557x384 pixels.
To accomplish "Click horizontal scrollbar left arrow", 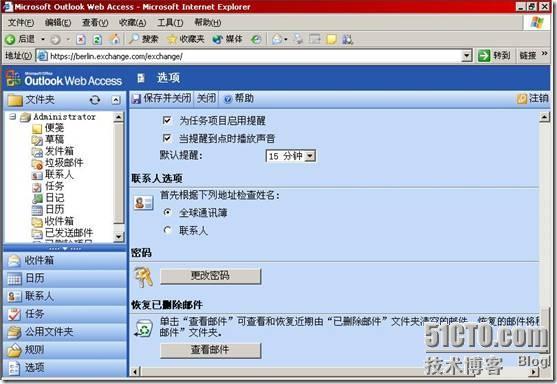I will point(135,372).
